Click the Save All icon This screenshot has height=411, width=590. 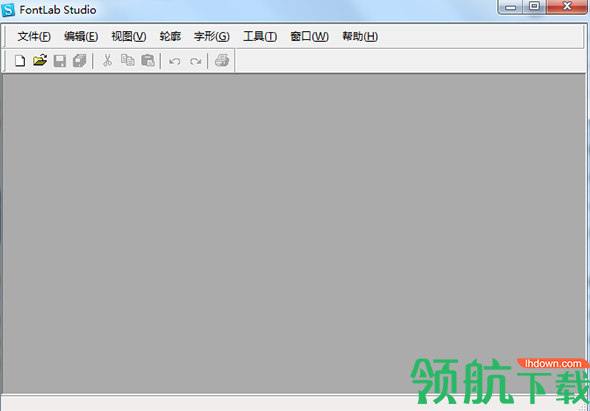(80, 61)
